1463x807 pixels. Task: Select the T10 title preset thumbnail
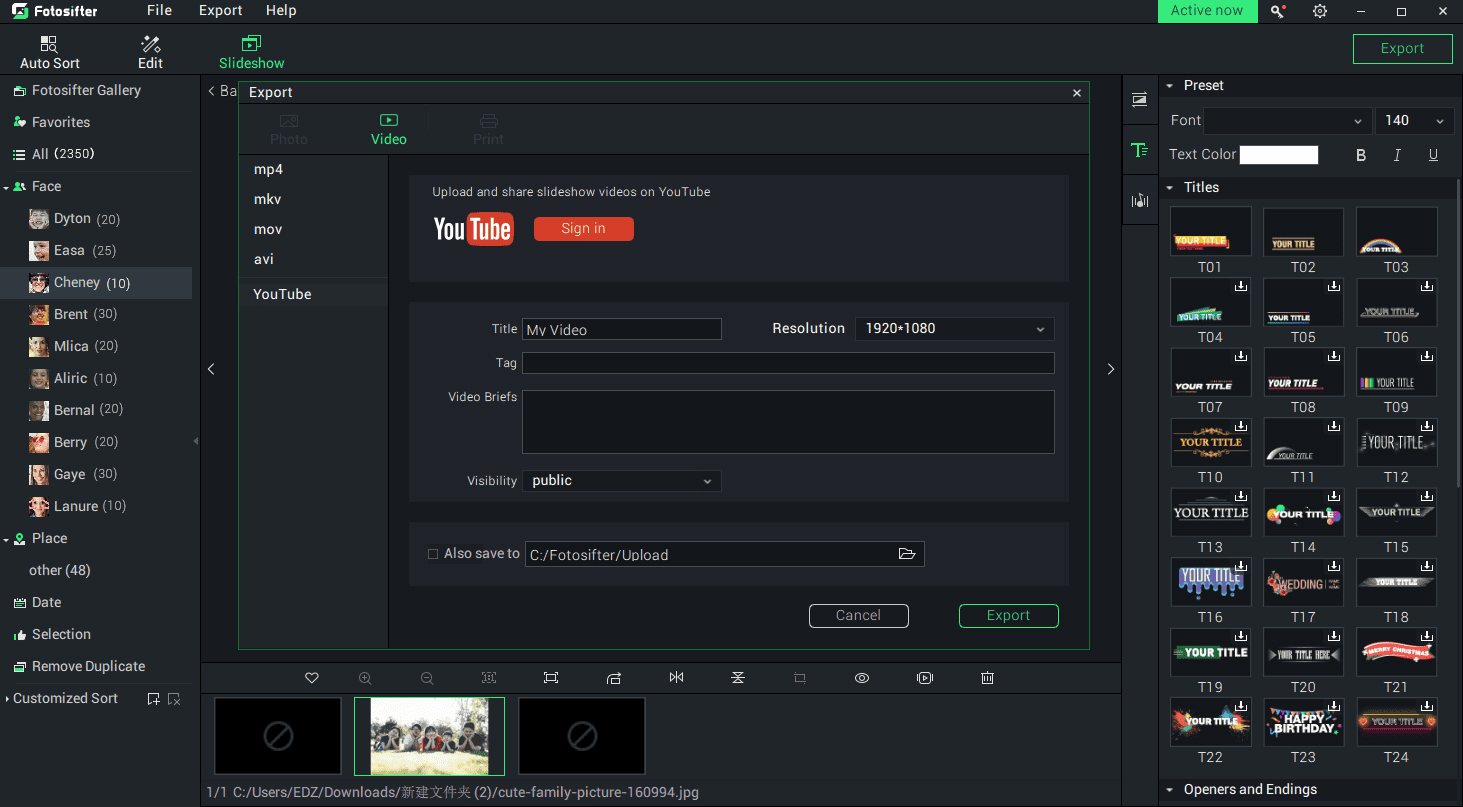coord(1210,442)
